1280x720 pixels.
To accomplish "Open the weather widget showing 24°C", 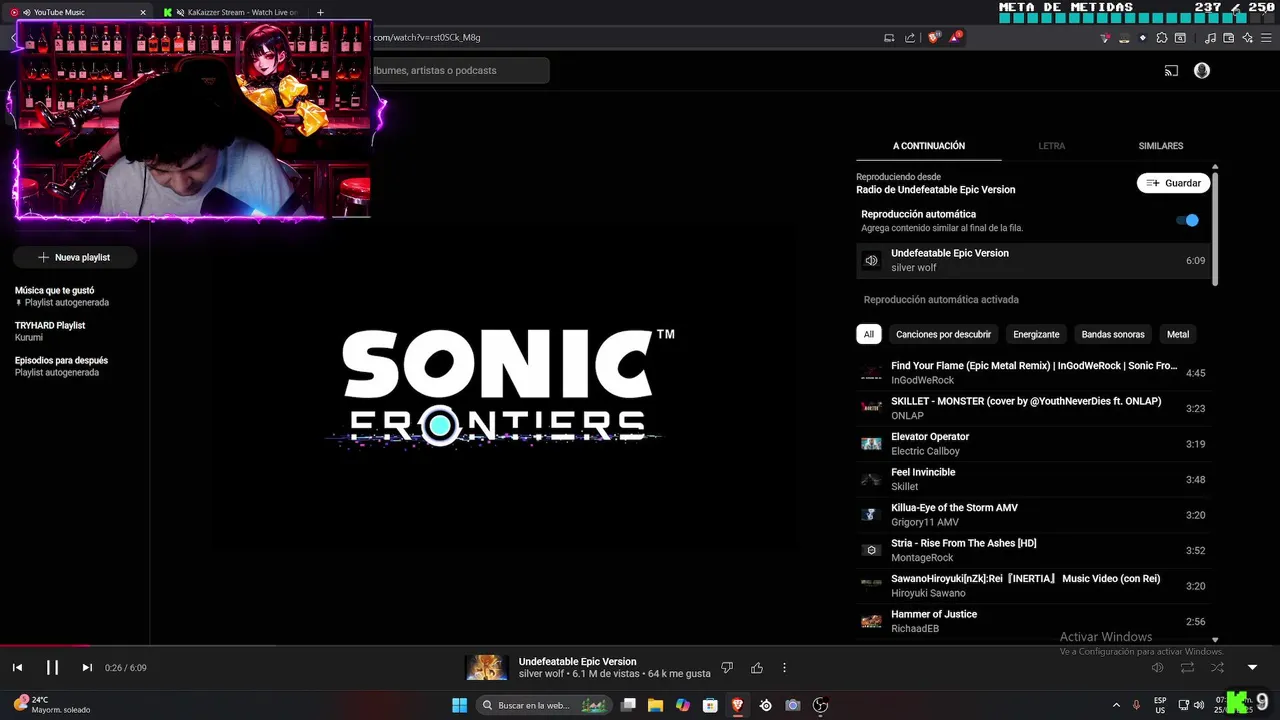I will click(x=52, y=705).
